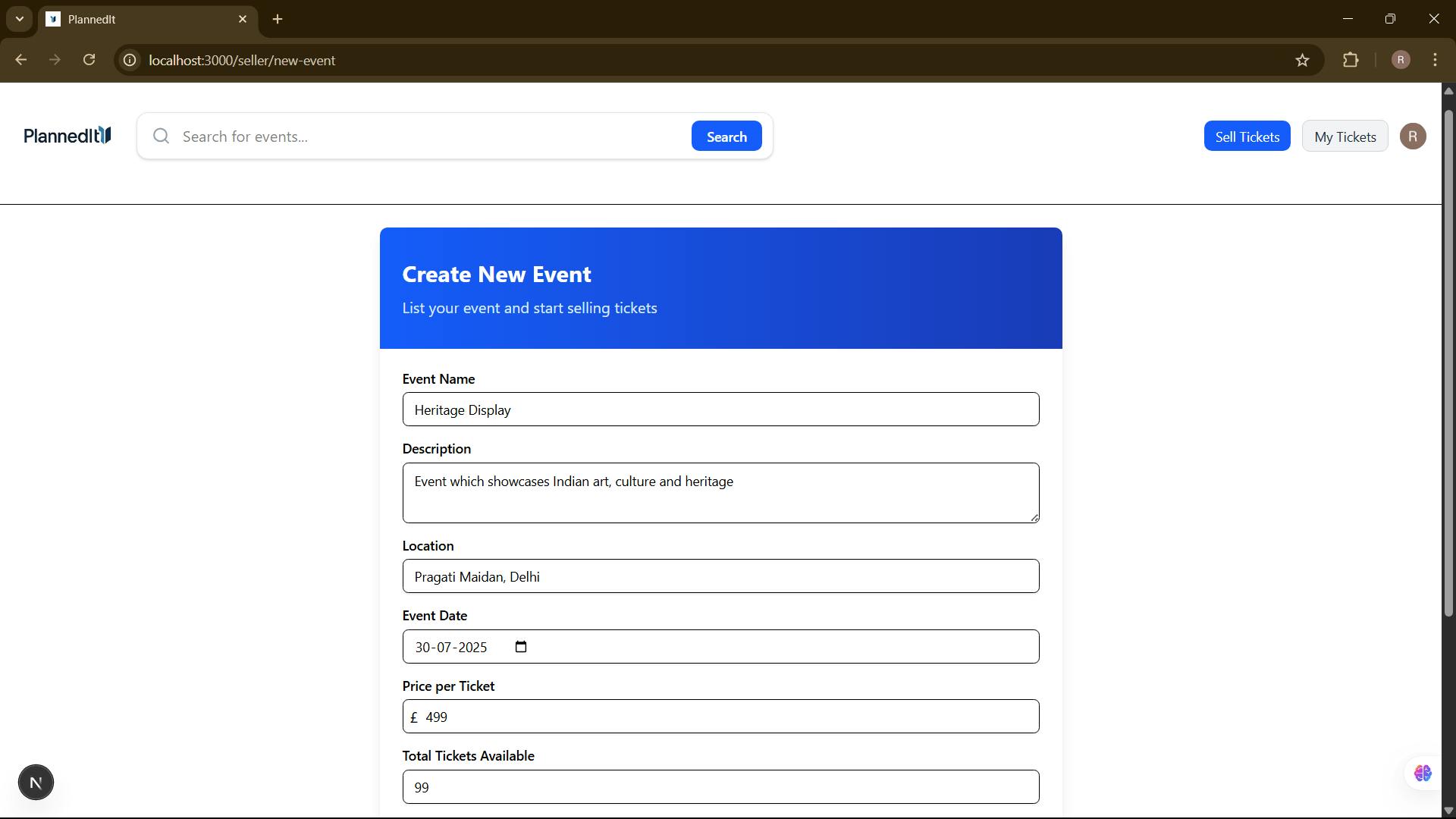This screenshot has height=819, width=1456.
Task: Click the circular N avatar at bottom left
Action: (x=36, y=782)
